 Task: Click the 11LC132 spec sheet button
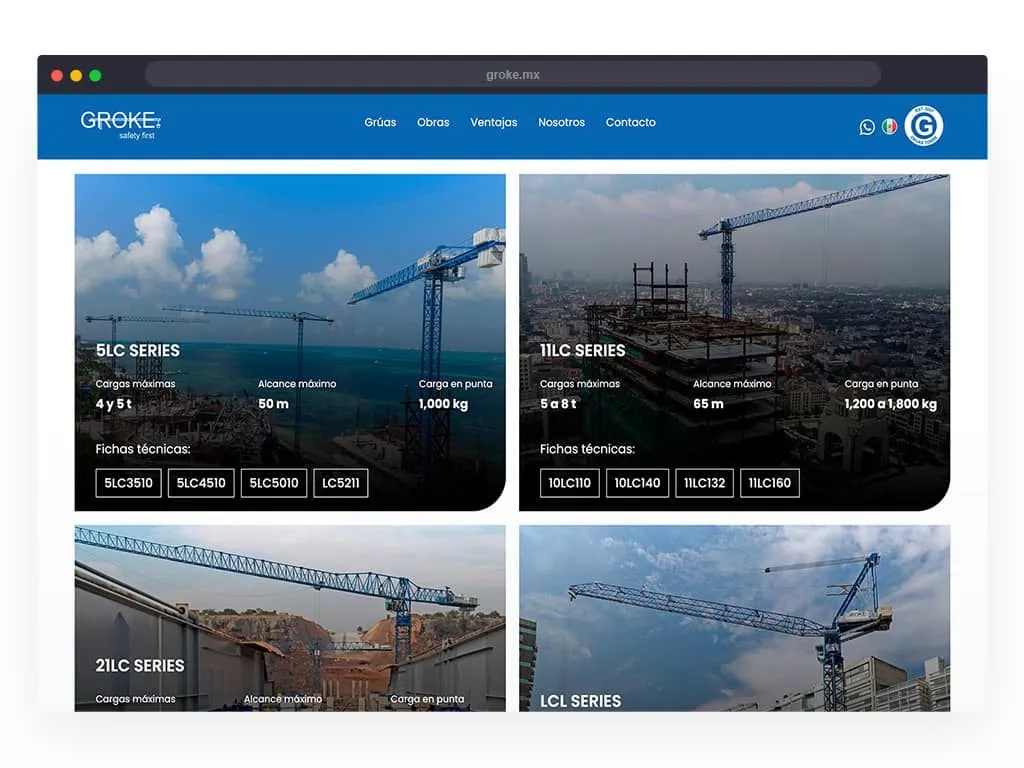pyautogui.click(x=705, y=483)
